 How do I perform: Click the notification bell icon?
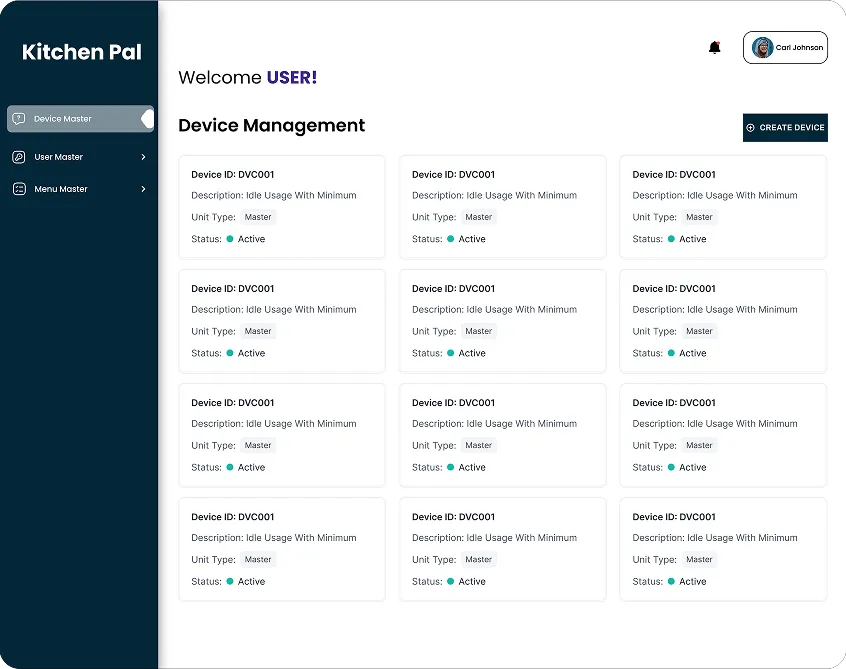click(x=714, y=48)
